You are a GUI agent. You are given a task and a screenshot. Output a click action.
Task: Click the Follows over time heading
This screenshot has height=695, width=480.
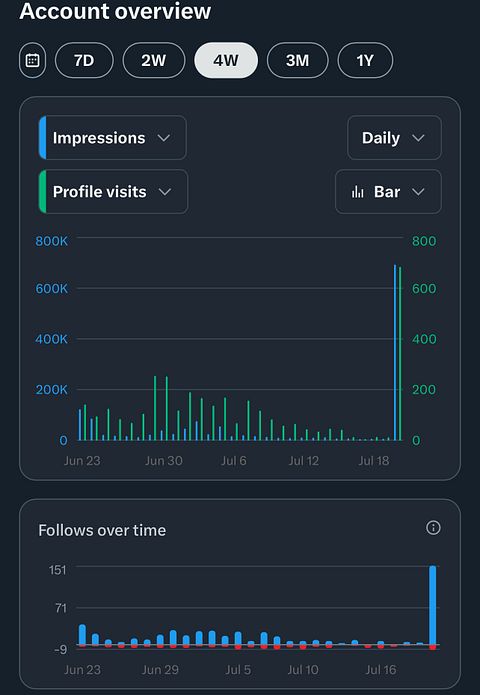point(102,530)
